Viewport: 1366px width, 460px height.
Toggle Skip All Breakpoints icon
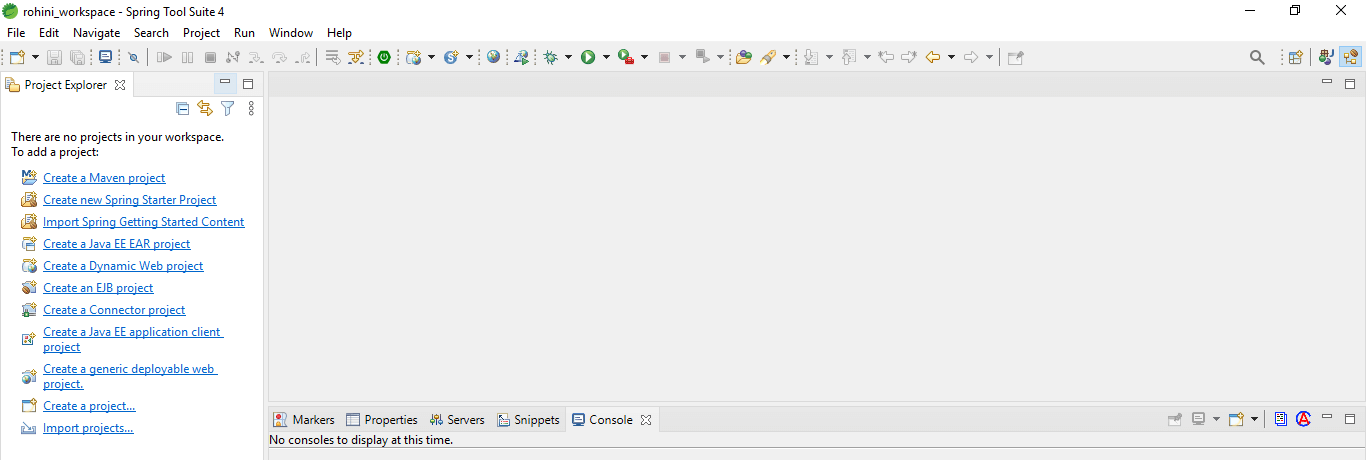point(133,58)
